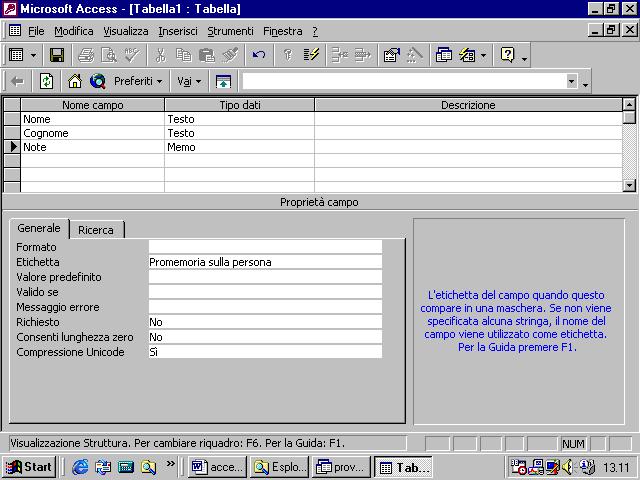Save the table with floppy disk icon
Screen dimensions: 640x480
click(57, 55)
